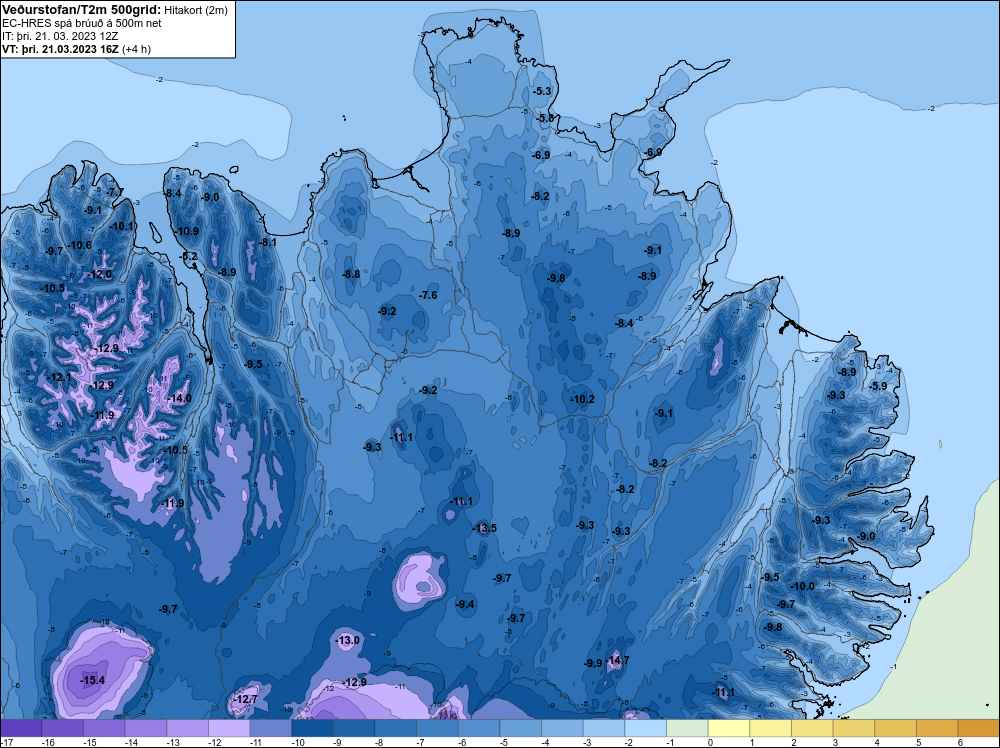Click the legend label 5
The height and width of the screenshot is (748, 1000).
click(x=918, y=743)
